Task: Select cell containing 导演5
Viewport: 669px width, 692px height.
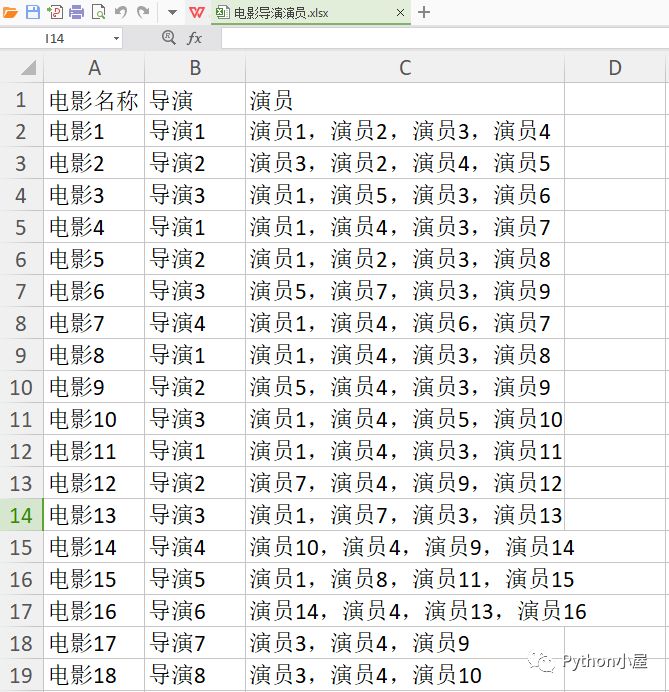Action: click(195, 579)
